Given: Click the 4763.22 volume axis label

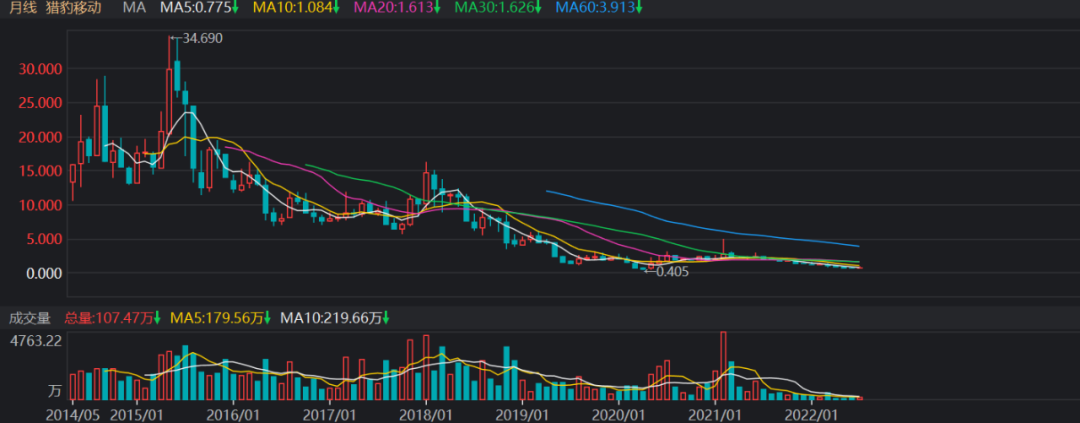Looking at the screenshot, I should (35, 340).
